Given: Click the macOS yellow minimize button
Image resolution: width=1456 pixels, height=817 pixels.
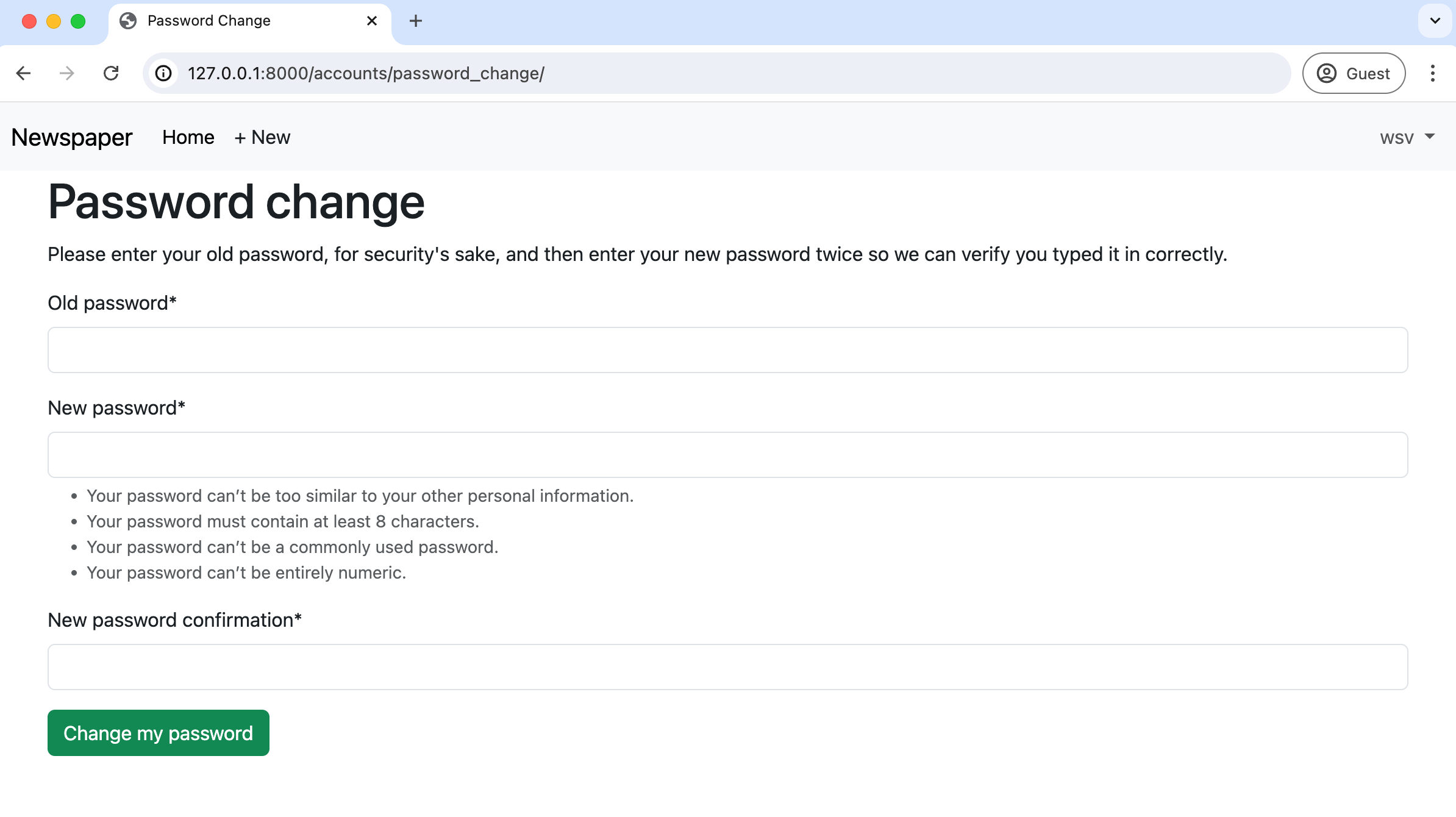Looking at the screenshot, I should [x=54, y=21].
